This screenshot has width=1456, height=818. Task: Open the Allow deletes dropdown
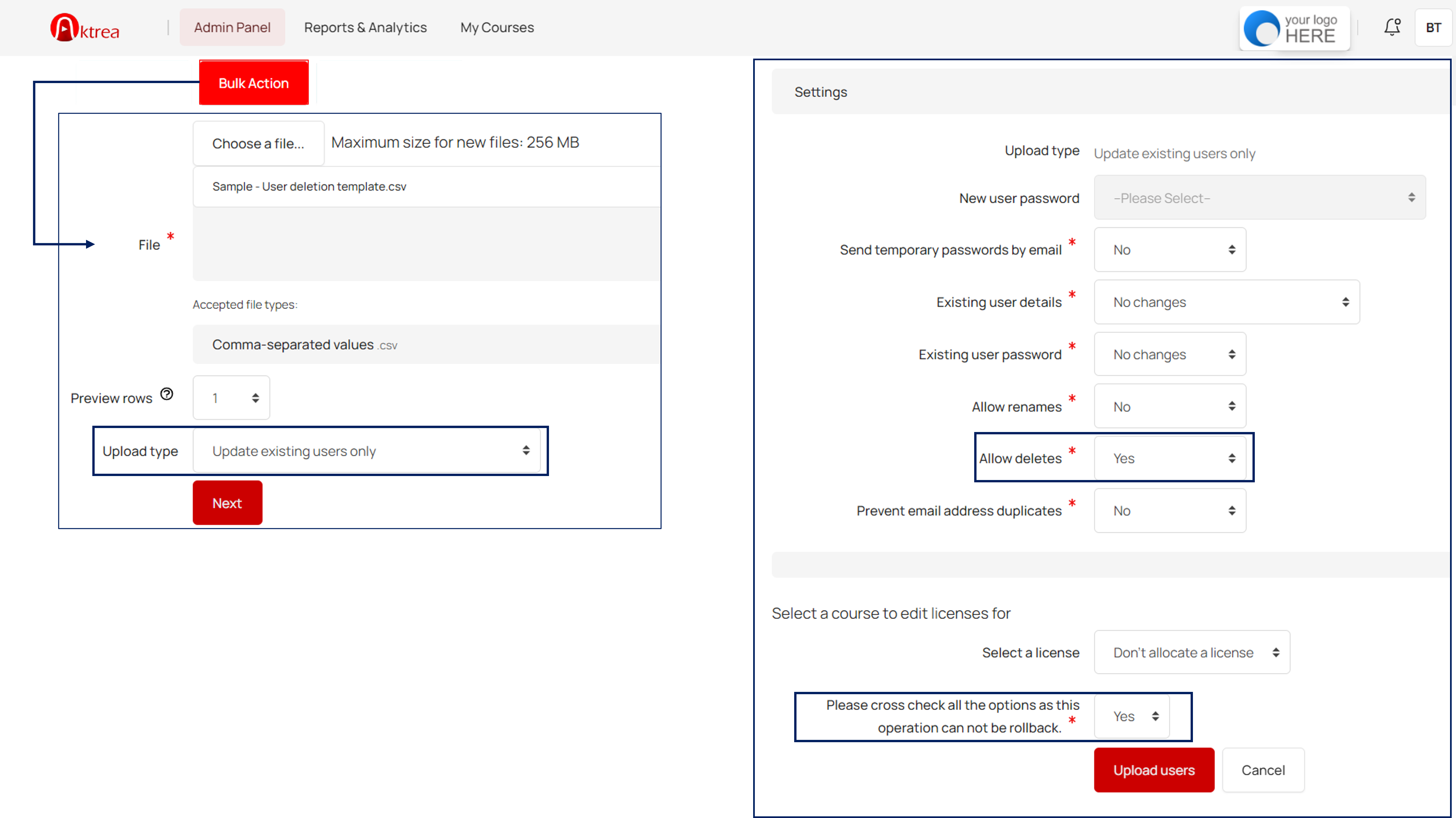click(1170, 458)
